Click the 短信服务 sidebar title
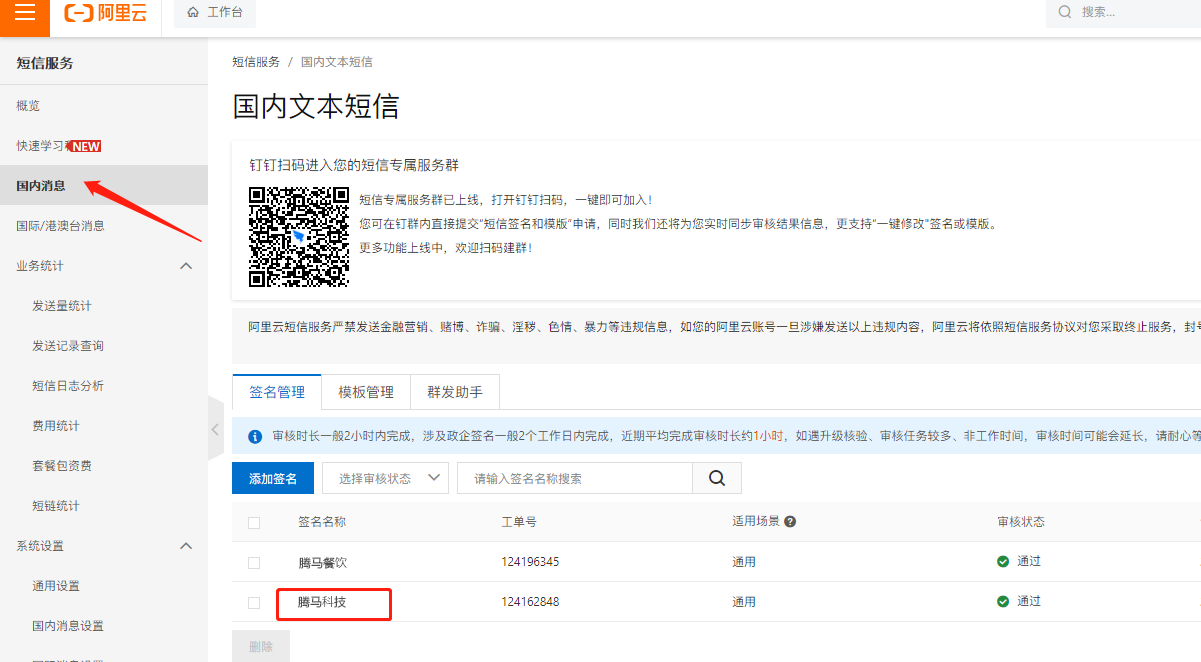The image size is (1201, 662). [45, 63]
